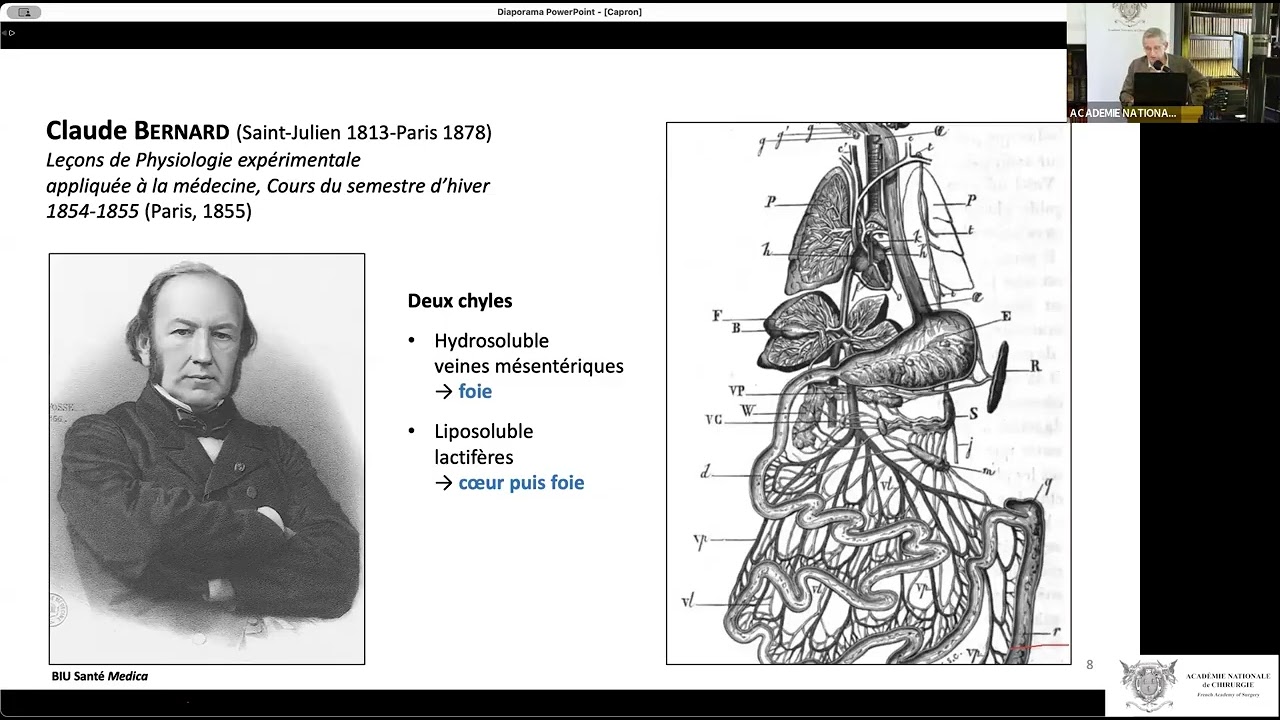This screenshot has width=1280, height=720.
Task: Click the ACADEMIE NATIONA... participant name label
Action: point(1123,113)
